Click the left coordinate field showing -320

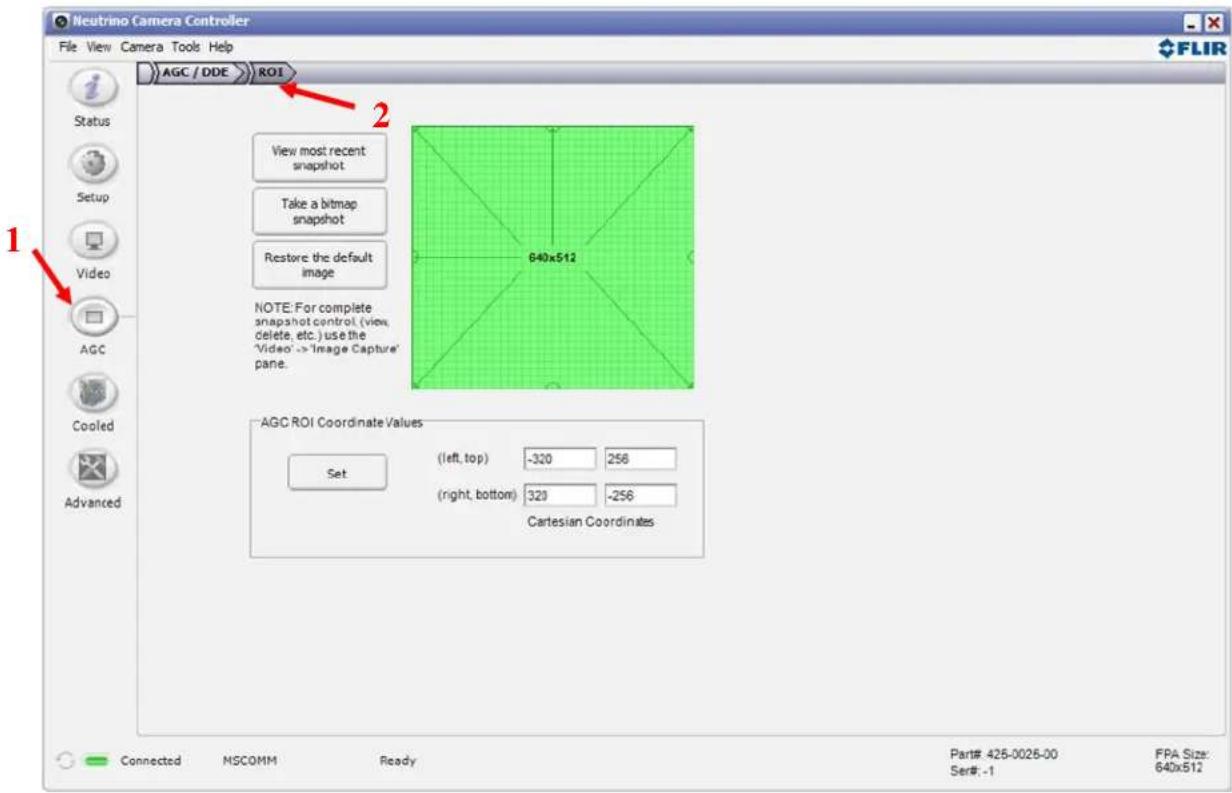click(x=560, y=458)
